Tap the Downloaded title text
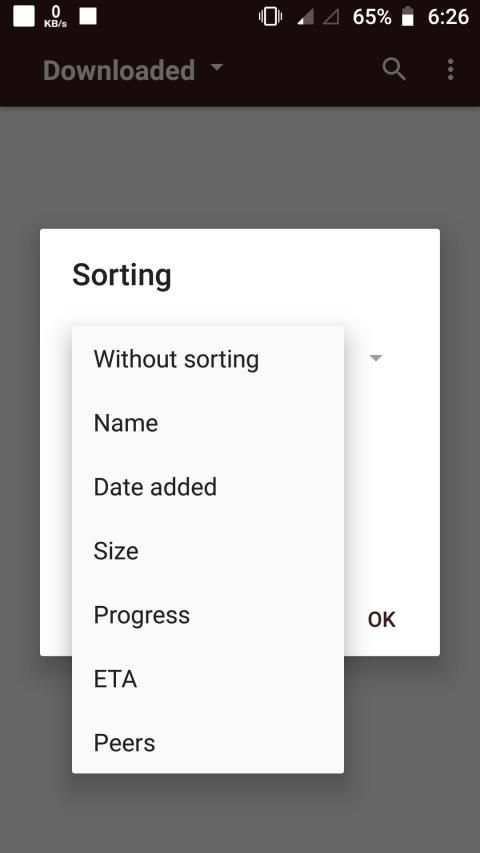480x853 pixels. tap(119, 70)
